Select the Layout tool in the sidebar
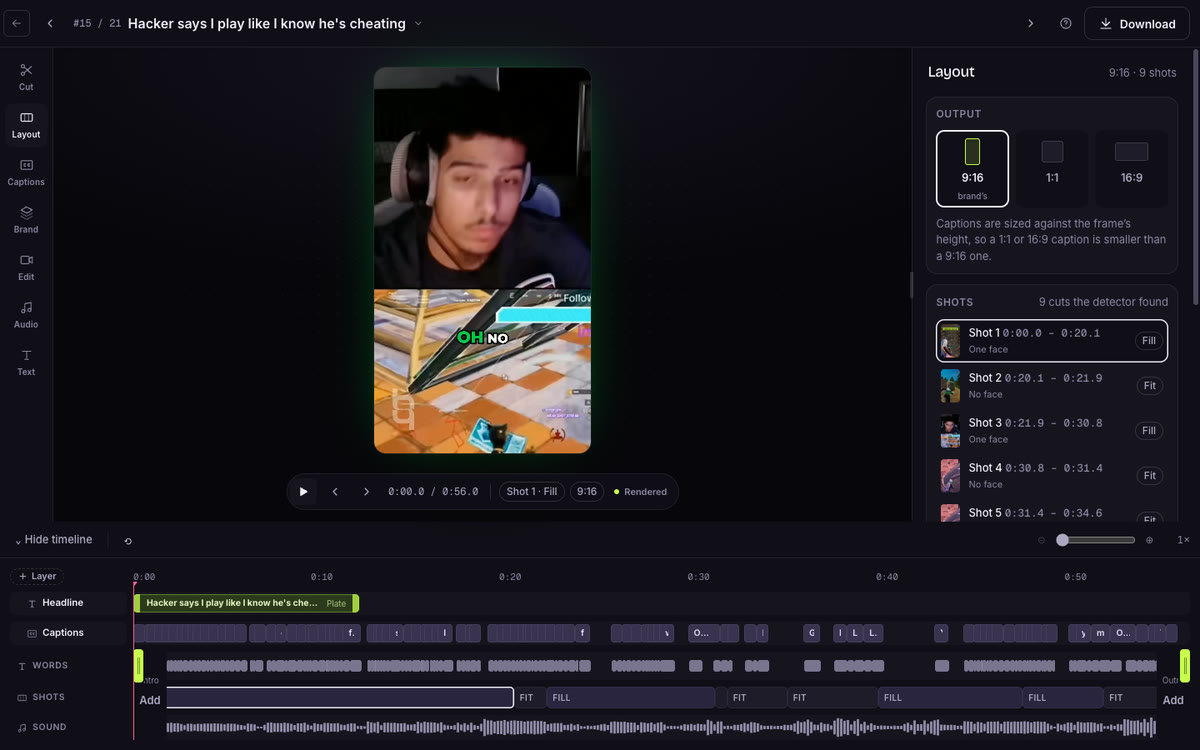 pyautogui.click(x=26, y=125)
